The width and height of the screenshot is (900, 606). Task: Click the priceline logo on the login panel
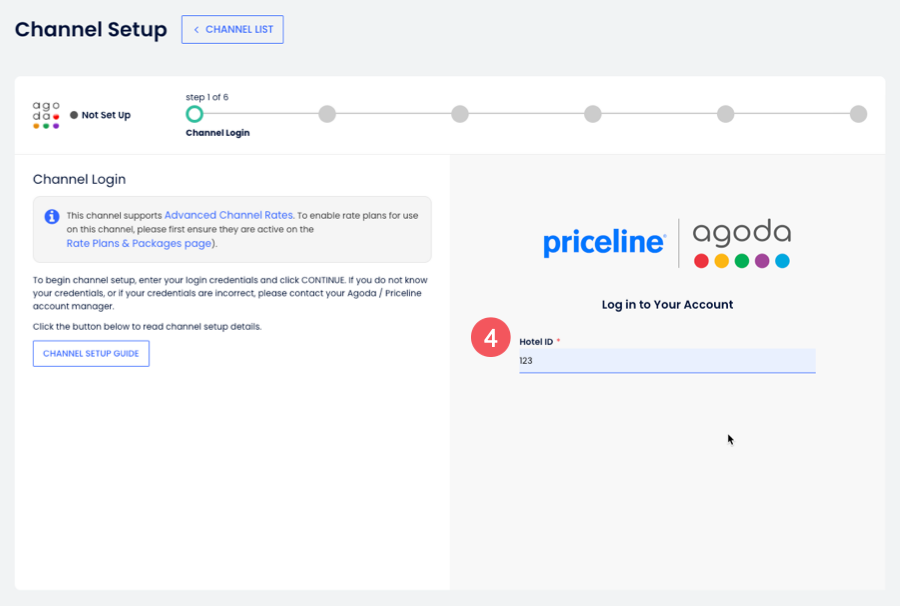point(604,240)
